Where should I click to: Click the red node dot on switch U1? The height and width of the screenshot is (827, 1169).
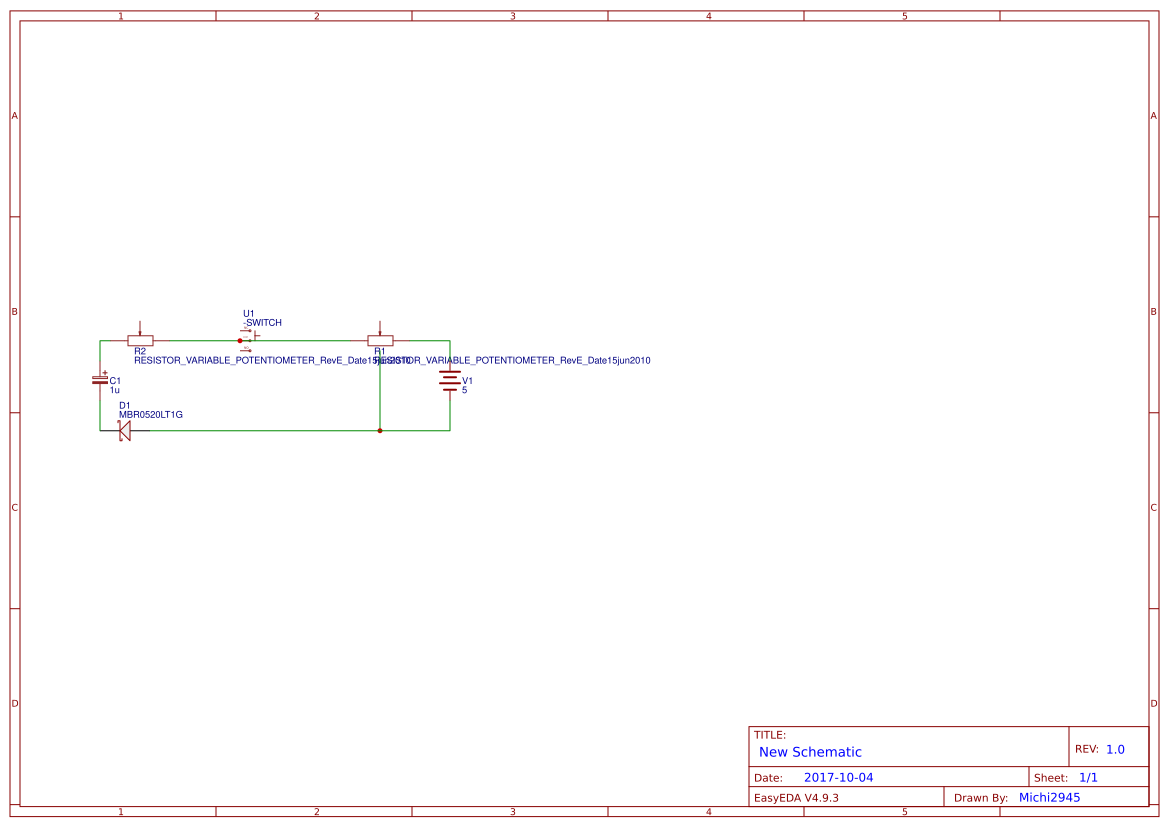[240, 341]
